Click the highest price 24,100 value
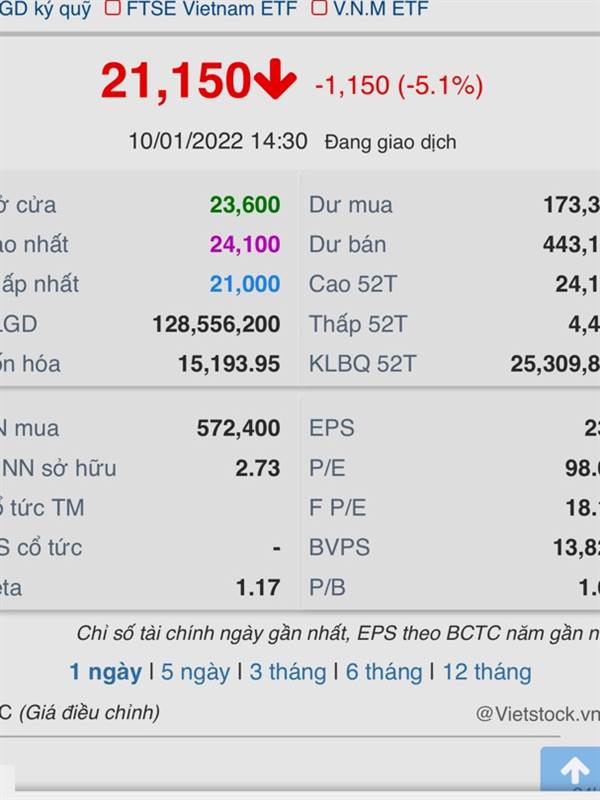 point(245,244)
